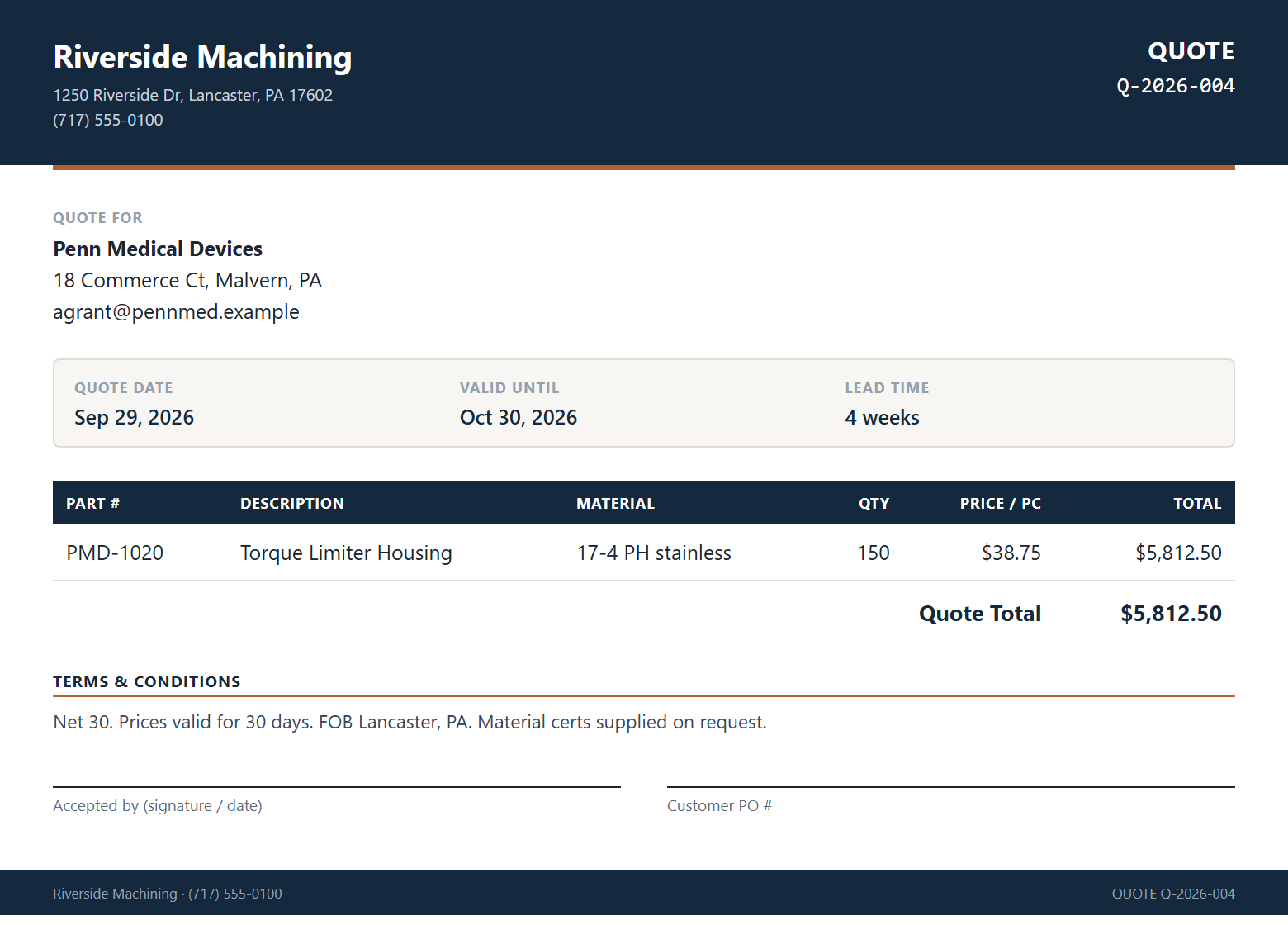Click the DESCRIPTION column header
1288x925 pixels.
point(292,504)
